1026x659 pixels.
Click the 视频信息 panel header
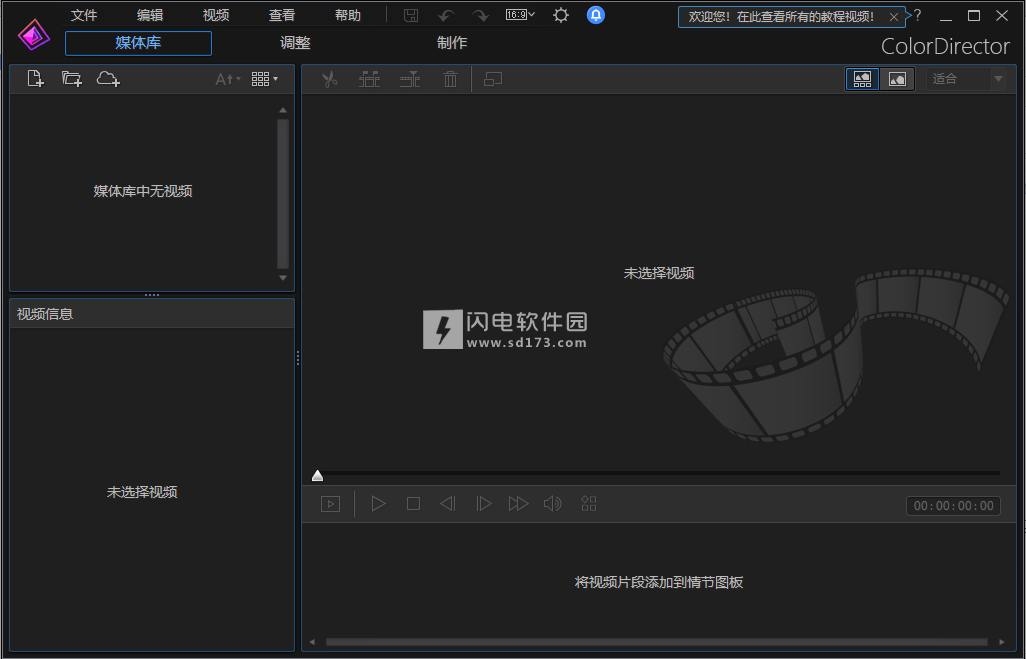(152, 314)
